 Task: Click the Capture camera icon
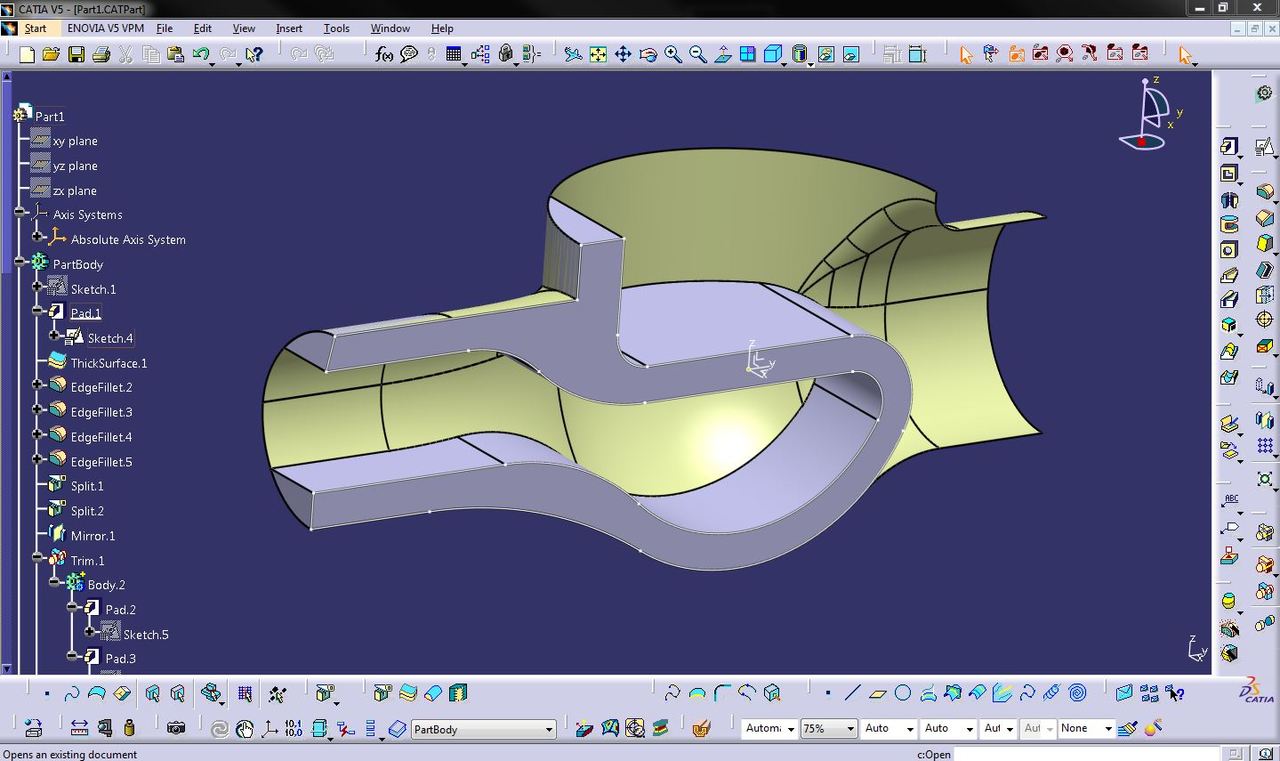pyautogui.click(x=176, y=729)
